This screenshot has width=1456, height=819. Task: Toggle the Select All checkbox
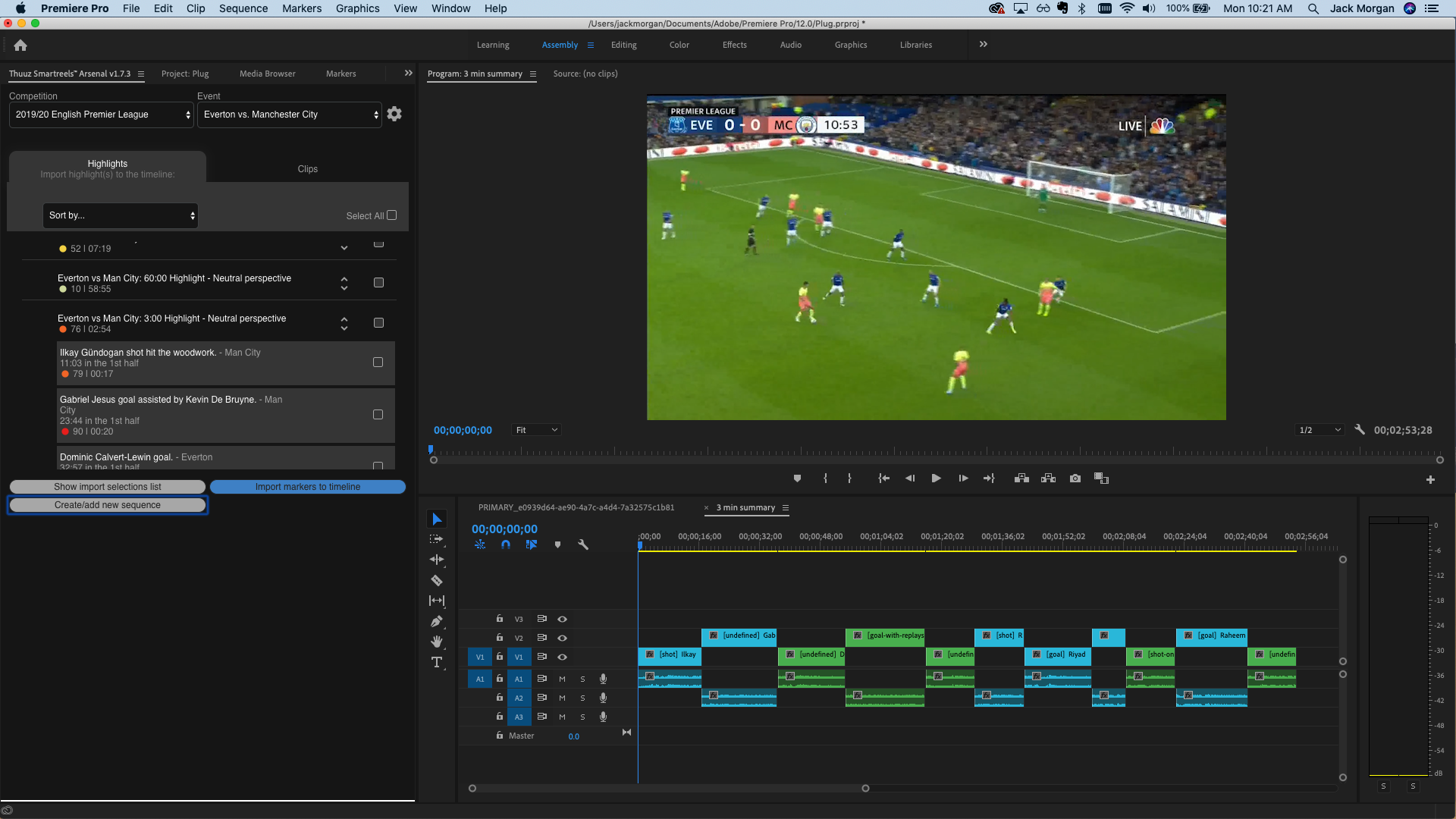[x=392, y=215]
